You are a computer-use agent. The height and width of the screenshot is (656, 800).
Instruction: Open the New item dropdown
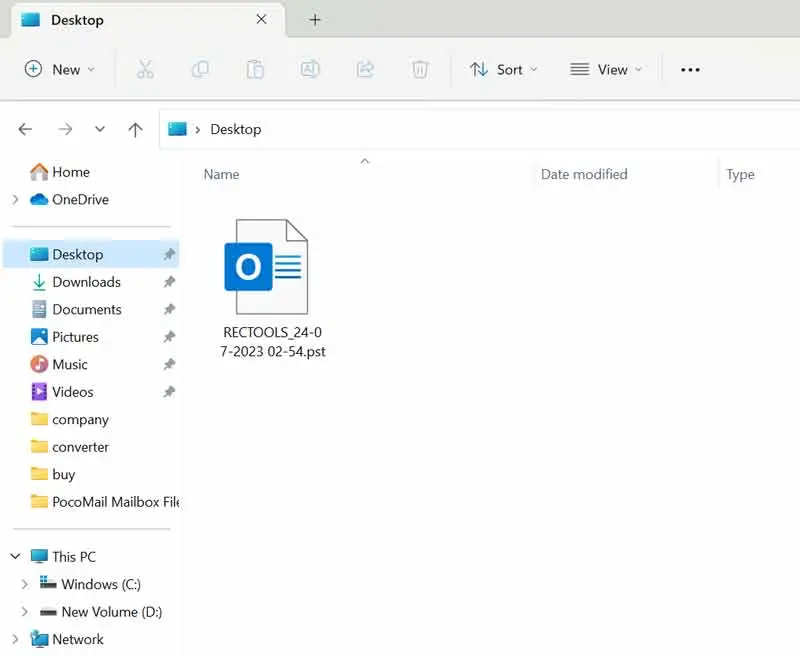tap(60, 69)
